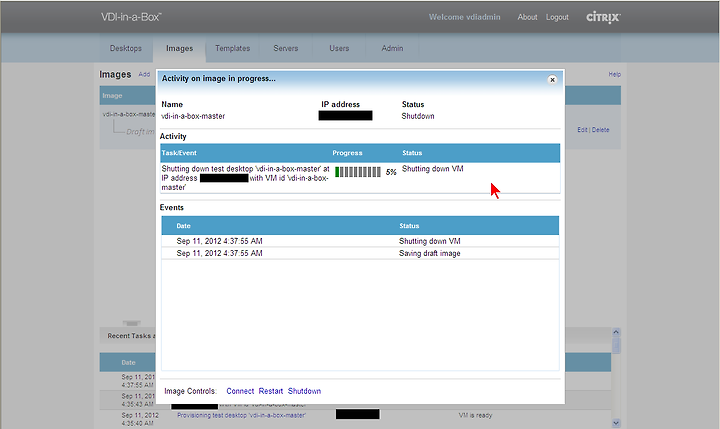
Task: Click the Connect image control
Action: pyautogui.click(x=240, y=391)
